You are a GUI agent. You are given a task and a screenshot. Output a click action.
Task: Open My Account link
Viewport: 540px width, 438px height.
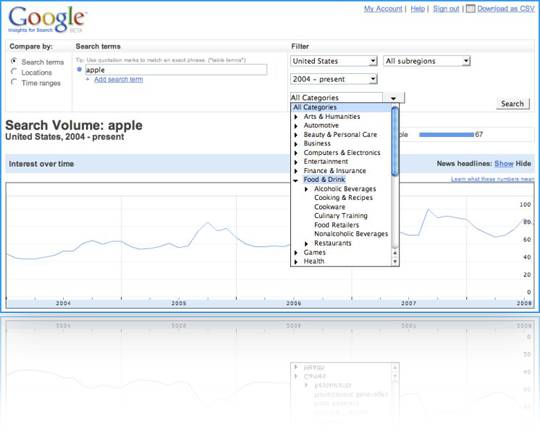pyautogui.click(x=383, y=9)
